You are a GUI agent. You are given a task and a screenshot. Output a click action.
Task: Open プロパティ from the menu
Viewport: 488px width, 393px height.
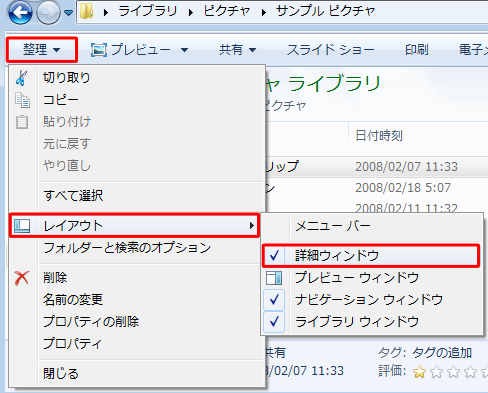137,343
